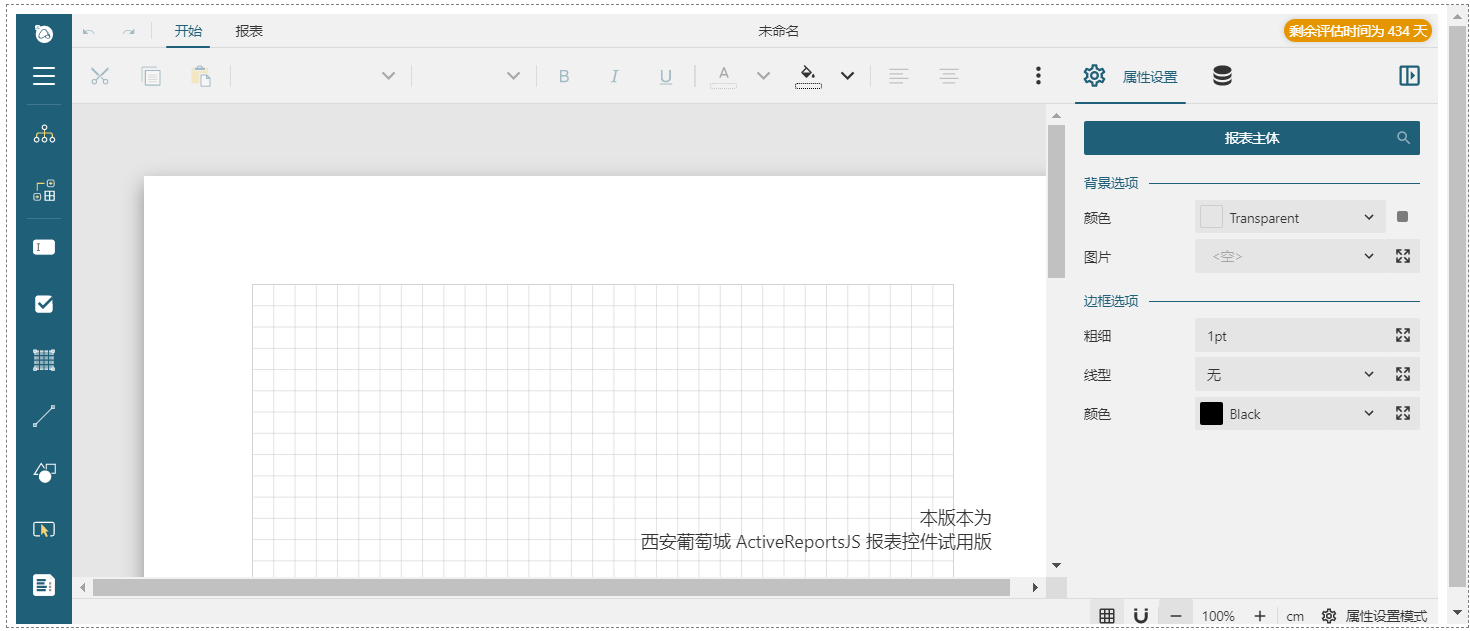
Task: Open the 线型 border style dropdown
Action: (1290, 374)
